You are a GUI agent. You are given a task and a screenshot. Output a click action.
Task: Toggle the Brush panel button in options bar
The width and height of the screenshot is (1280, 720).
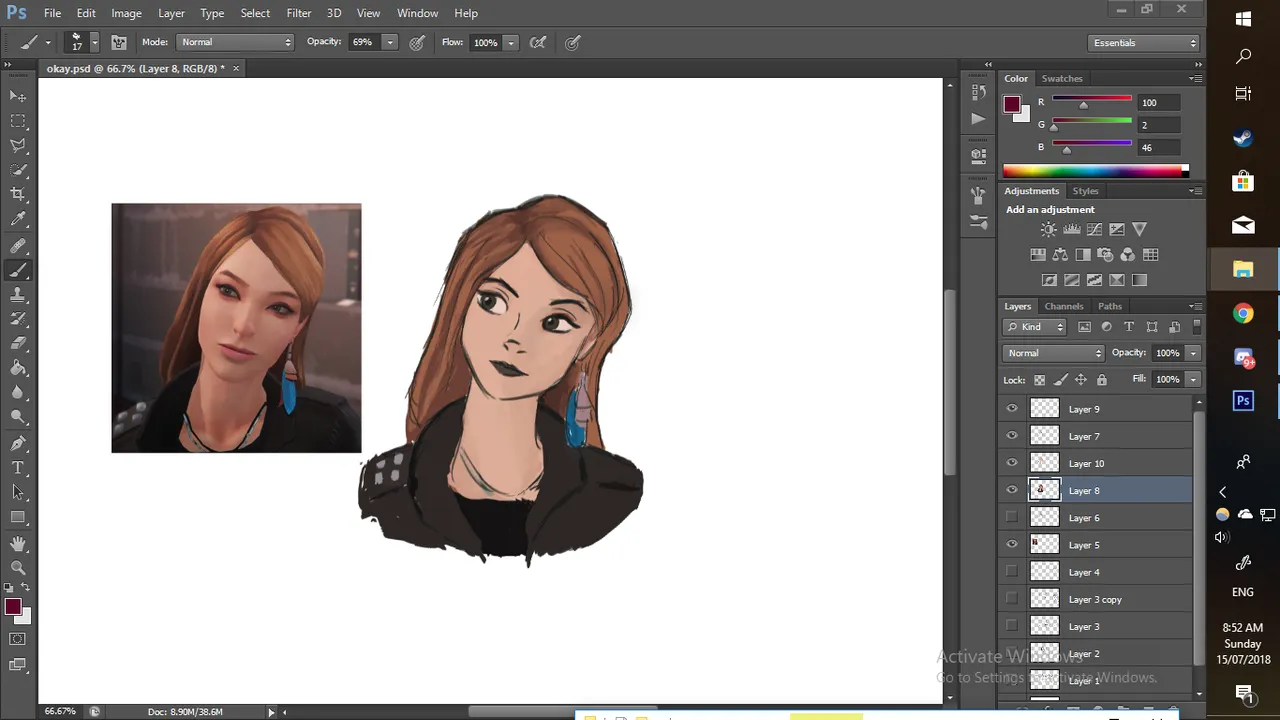118,42
